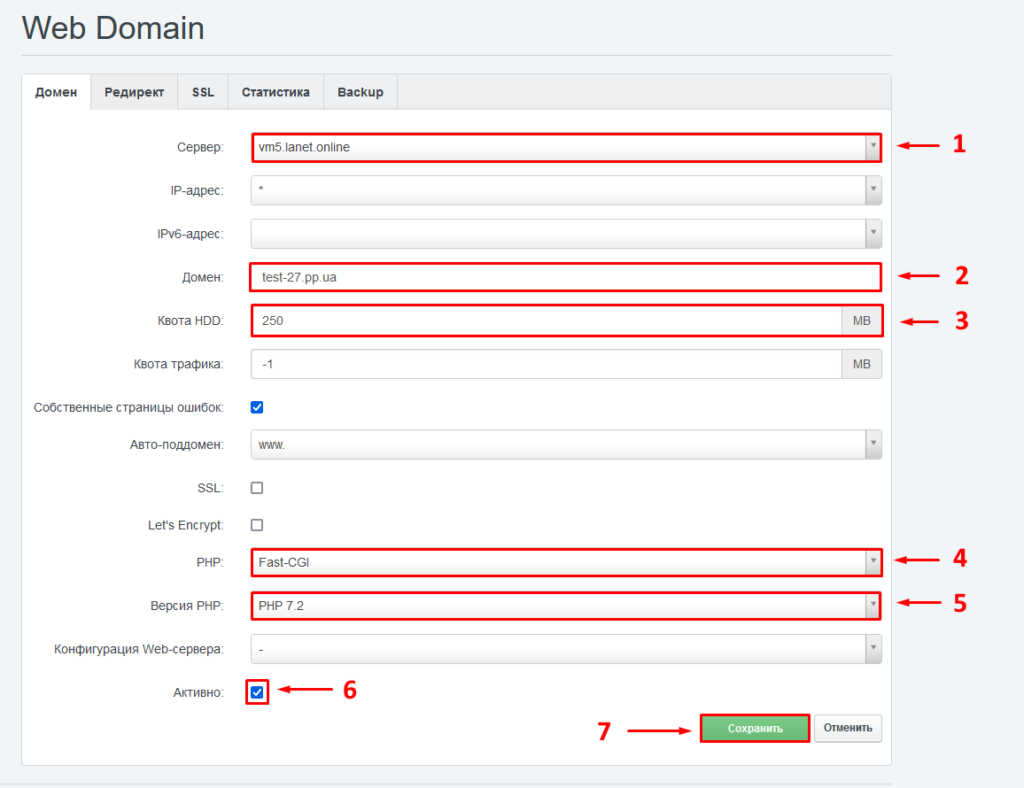Switch to the Backup tab
The image size is (1024, 788).
360,92
